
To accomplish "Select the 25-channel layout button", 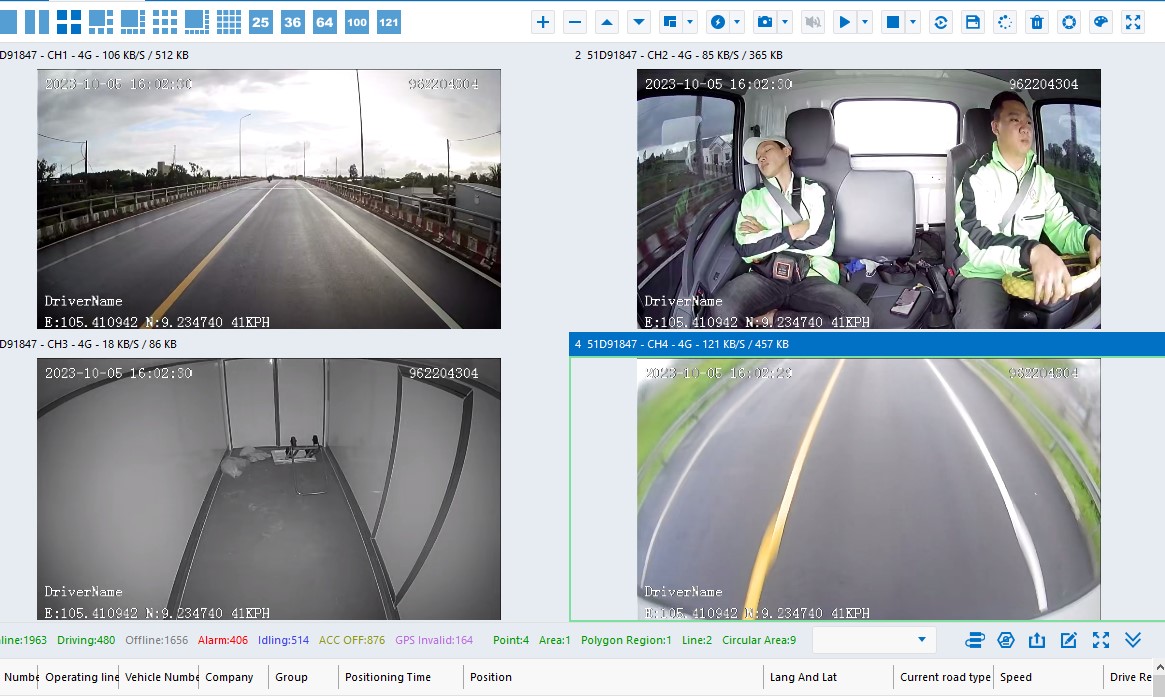I will pos(260,22).
